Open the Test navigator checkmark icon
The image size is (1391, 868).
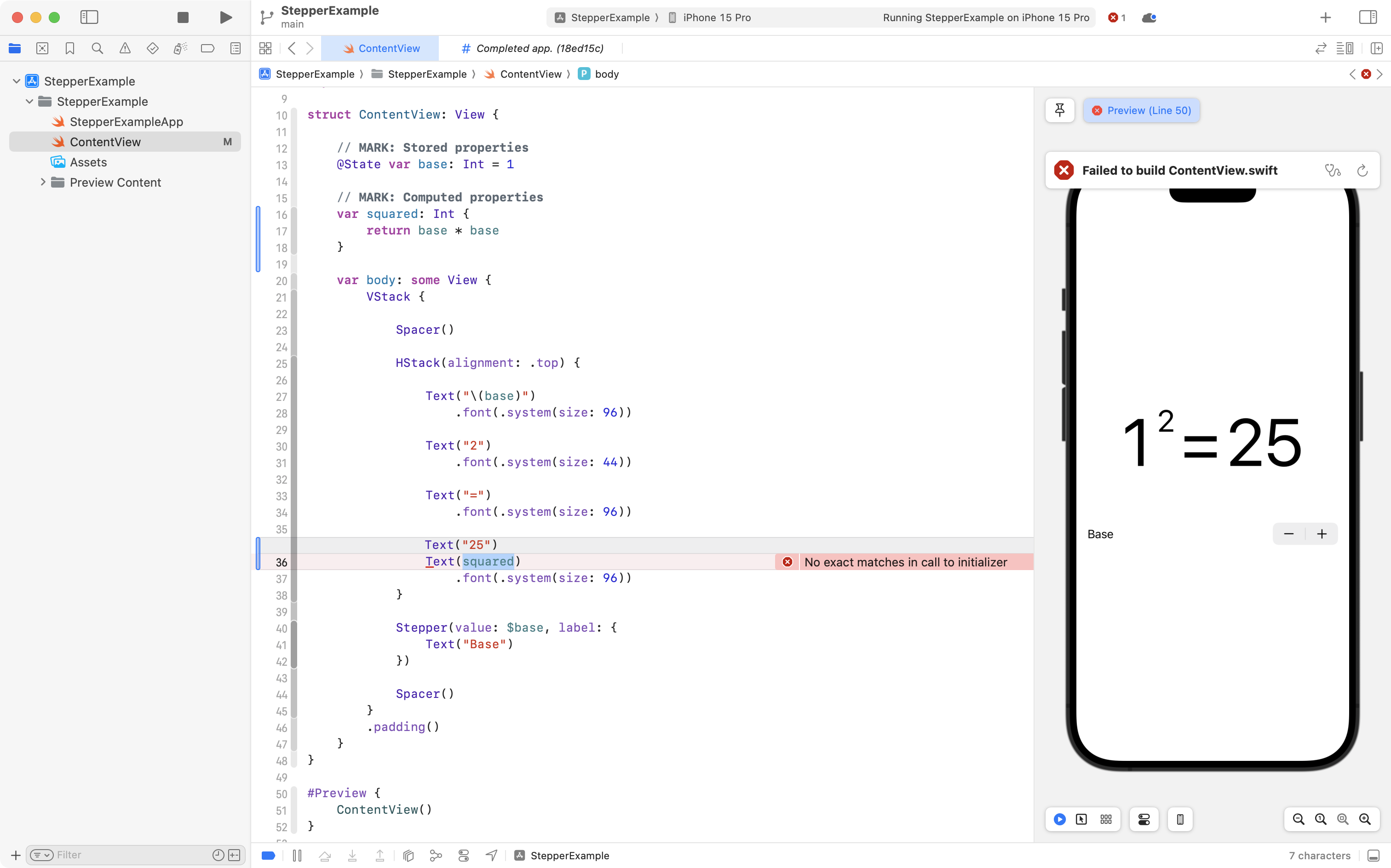tap(153, 48)
